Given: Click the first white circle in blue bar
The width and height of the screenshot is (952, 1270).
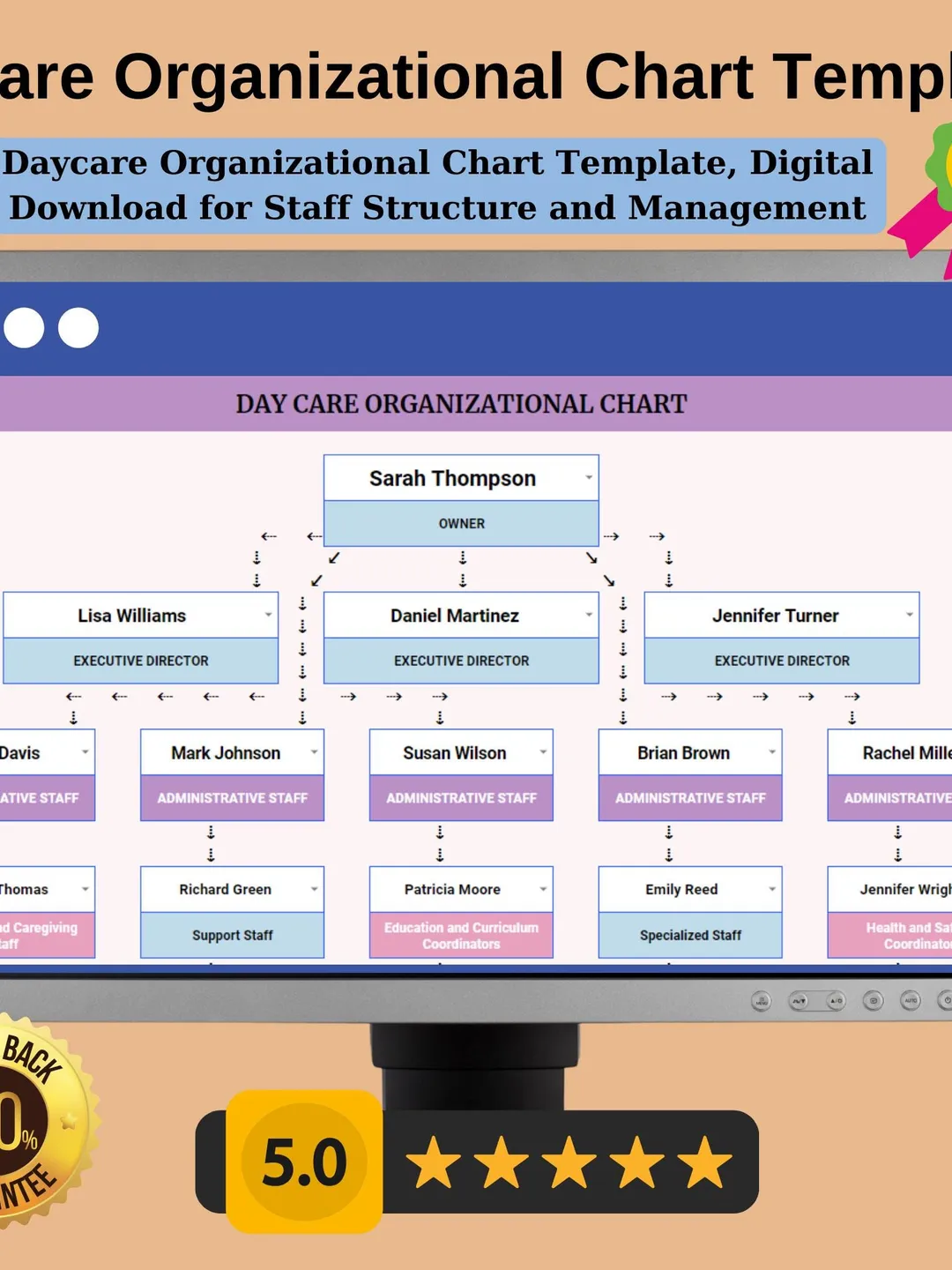Looking at the screenshot, I should (x=24, y=328).
